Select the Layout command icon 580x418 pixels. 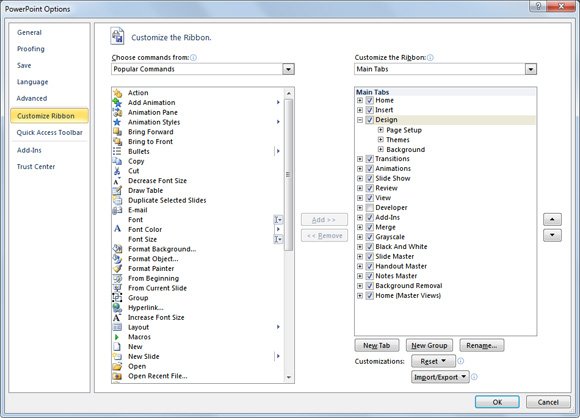coord(117,327)
